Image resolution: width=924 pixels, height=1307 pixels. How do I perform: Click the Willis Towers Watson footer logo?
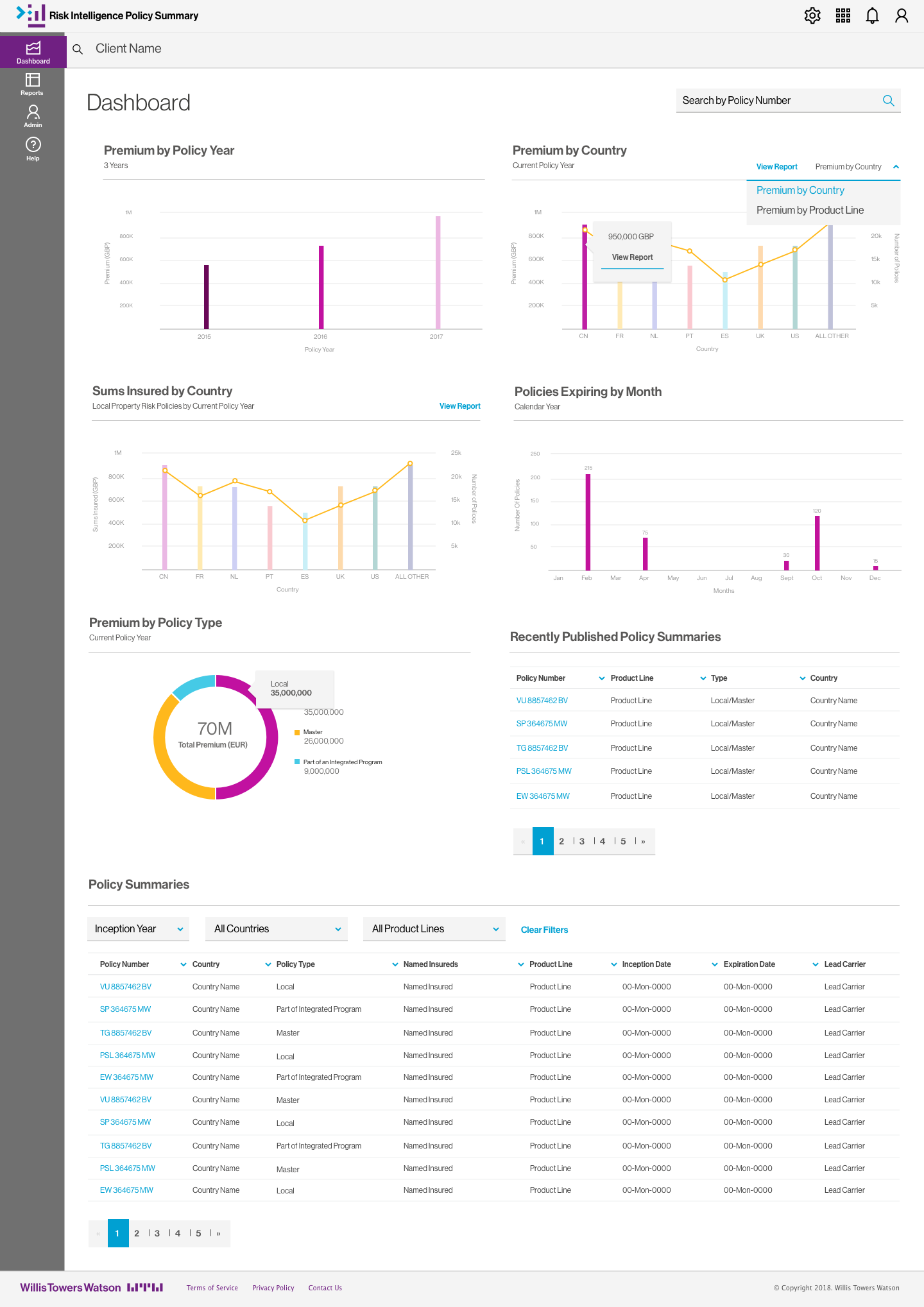(x=92, y=1287)
